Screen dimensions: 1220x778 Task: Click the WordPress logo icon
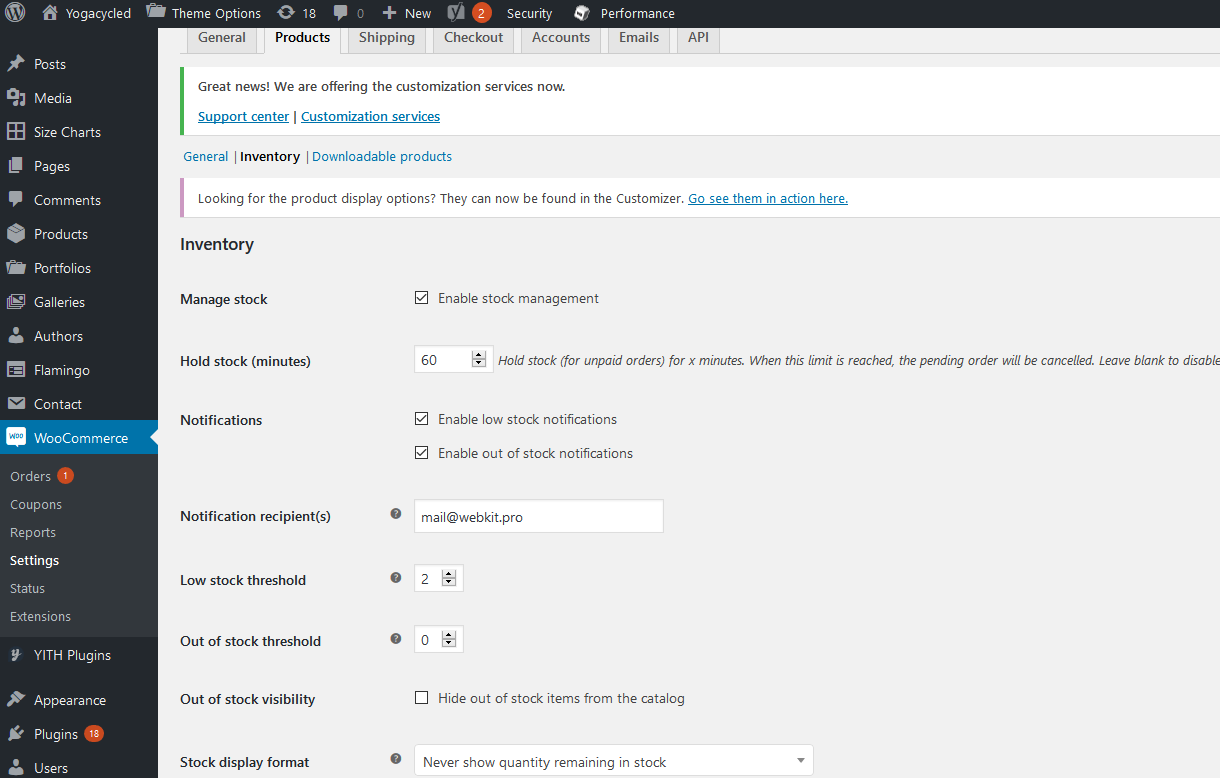tap(15, 13)
